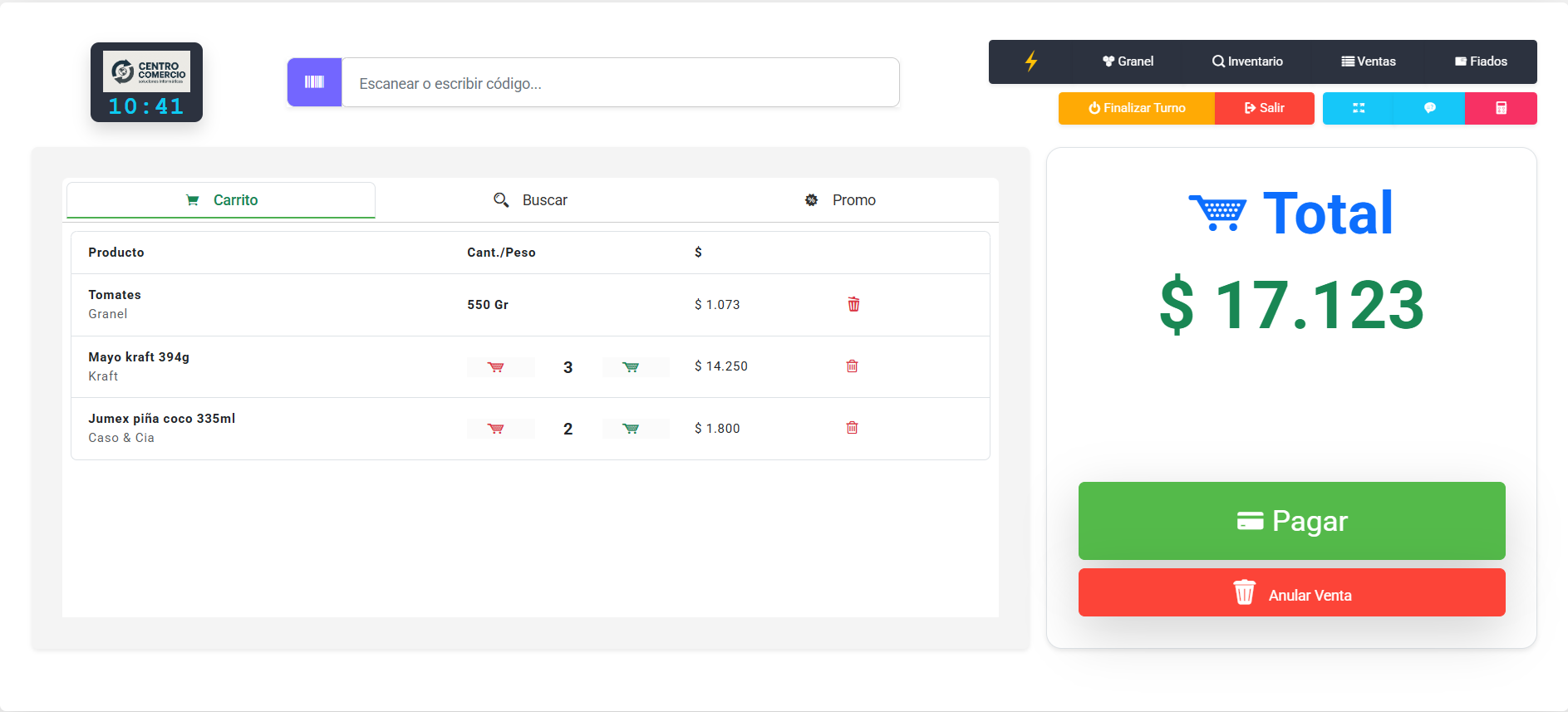Remove Mayo kraft 394g with trash icon
This screenshot has height=712, width=1568.
(852, 366)
